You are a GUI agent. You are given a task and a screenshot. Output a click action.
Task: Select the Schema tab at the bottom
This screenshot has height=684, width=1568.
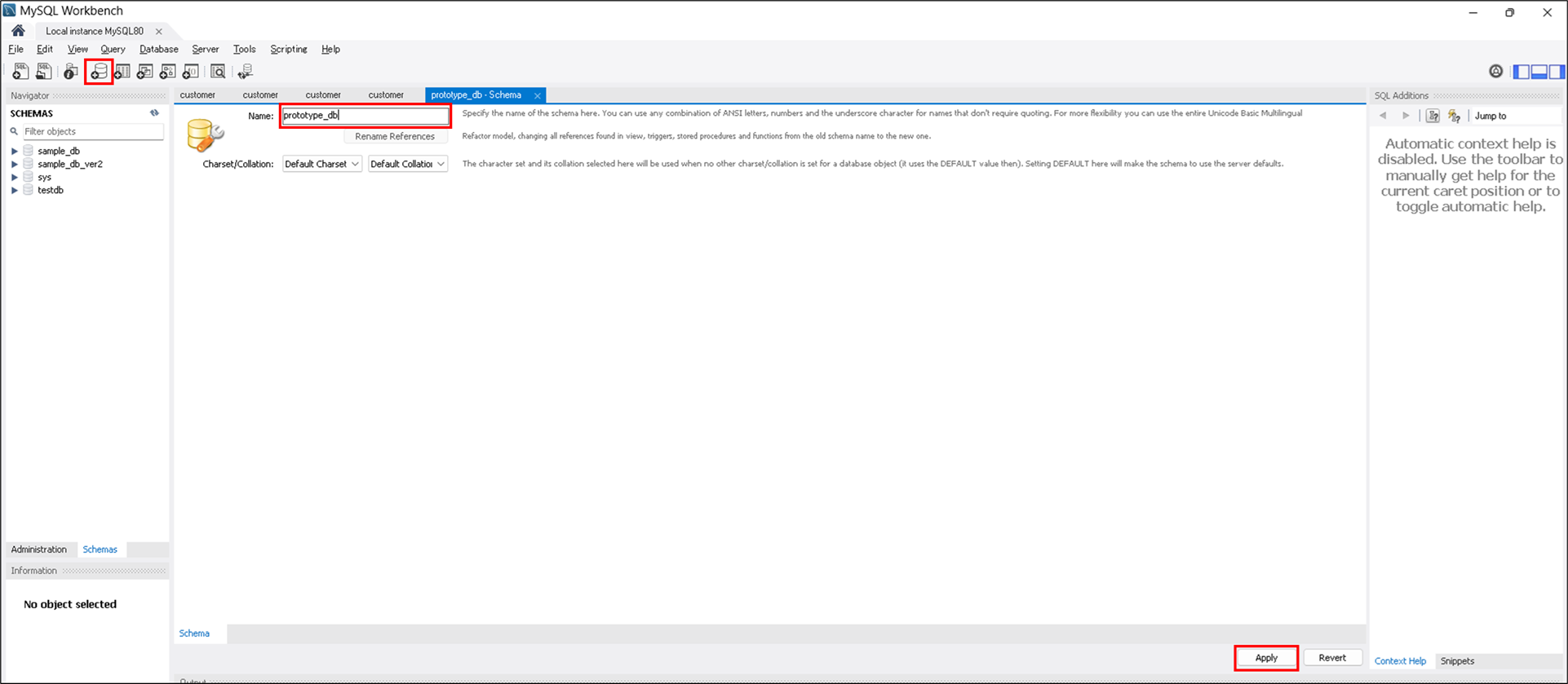[x=194, y=633]
